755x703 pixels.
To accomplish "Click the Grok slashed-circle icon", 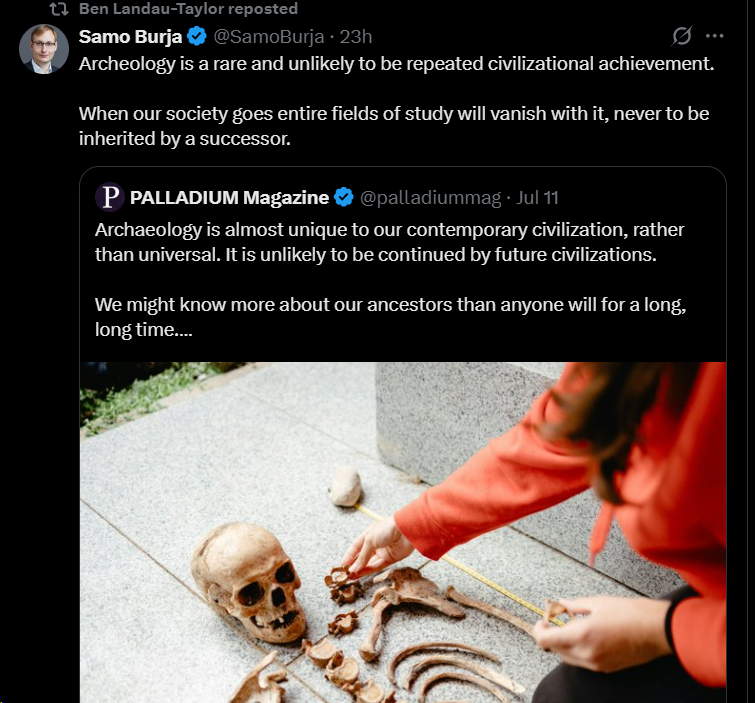I will [681, 37].
